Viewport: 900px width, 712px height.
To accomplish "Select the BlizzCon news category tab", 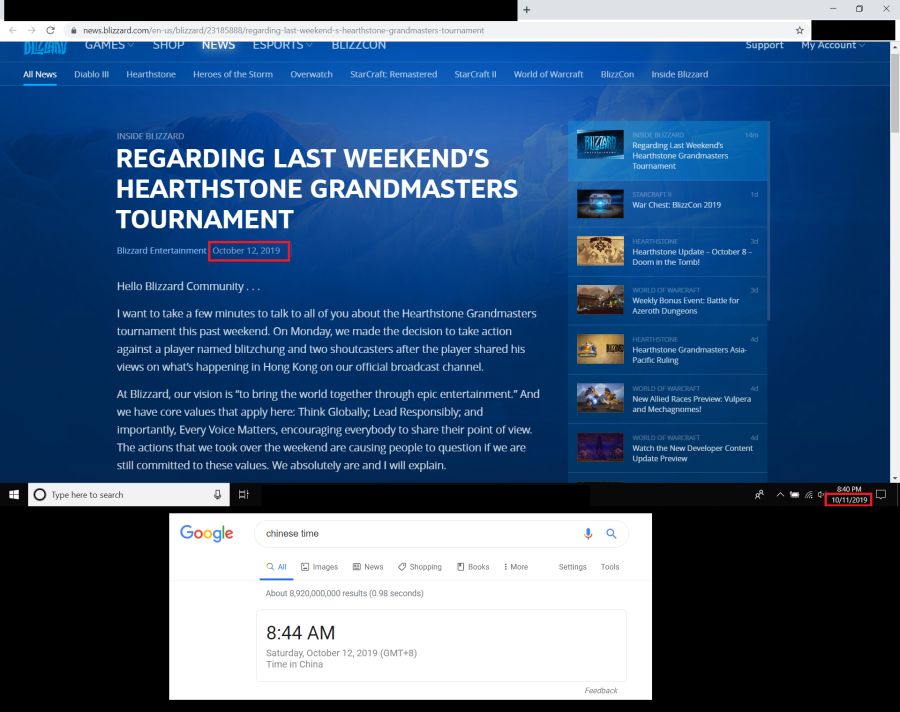I will (x=617, y=74).
